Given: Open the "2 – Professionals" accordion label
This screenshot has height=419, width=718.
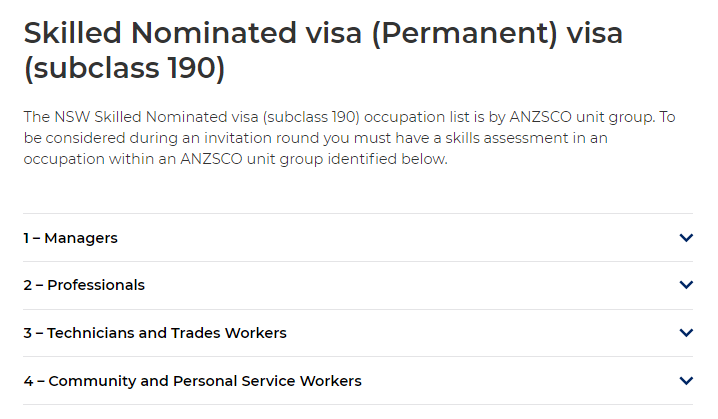Looking at the screenshot, I should point(84,285).
